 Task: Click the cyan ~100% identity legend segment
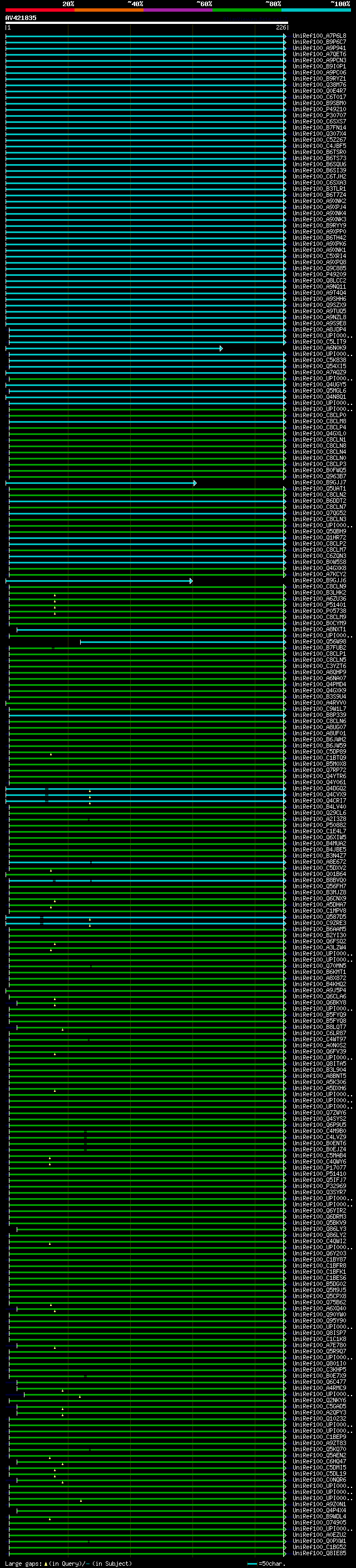pyautogui.click(x=317, y=10)
